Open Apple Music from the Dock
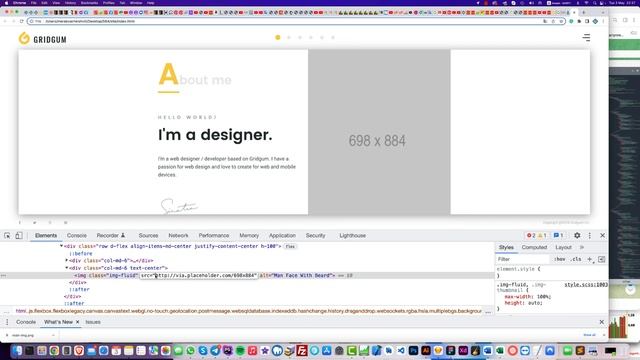 (252, 351)
